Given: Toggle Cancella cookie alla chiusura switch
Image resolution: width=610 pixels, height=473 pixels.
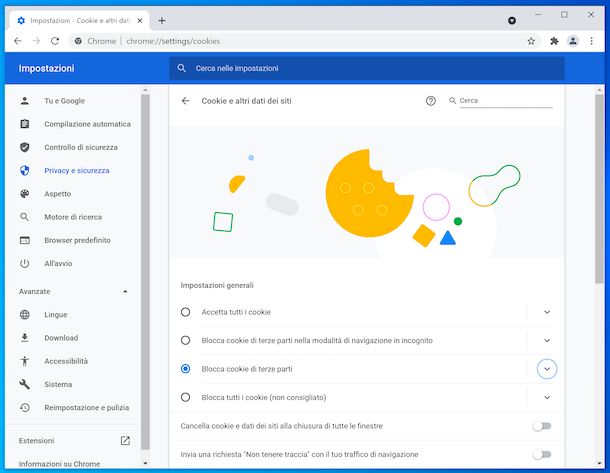Looking at the screenshot, I should (x=542, y=426).
